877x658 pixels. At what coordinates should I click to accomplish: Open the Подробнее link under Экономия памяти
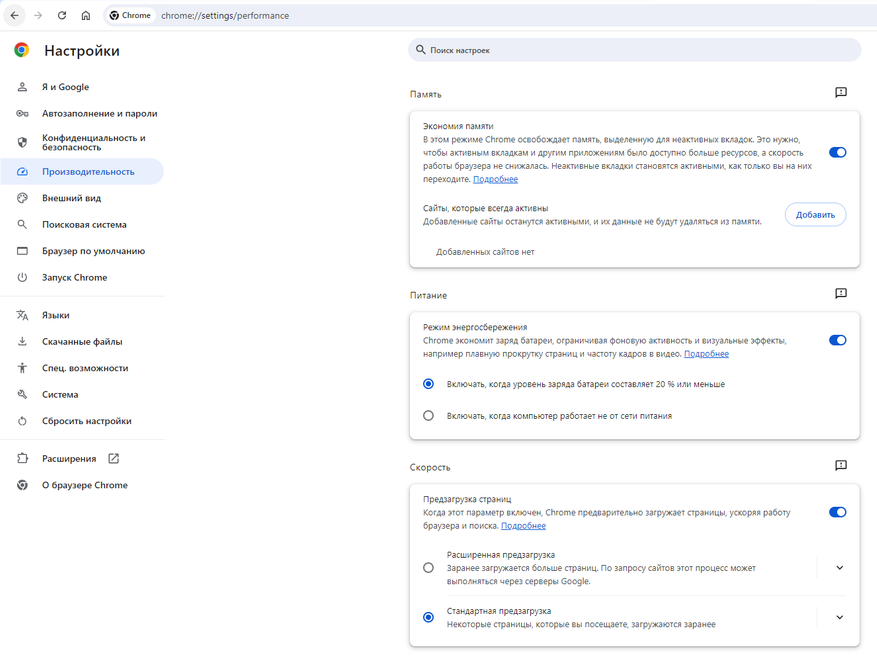pos(495,180)
